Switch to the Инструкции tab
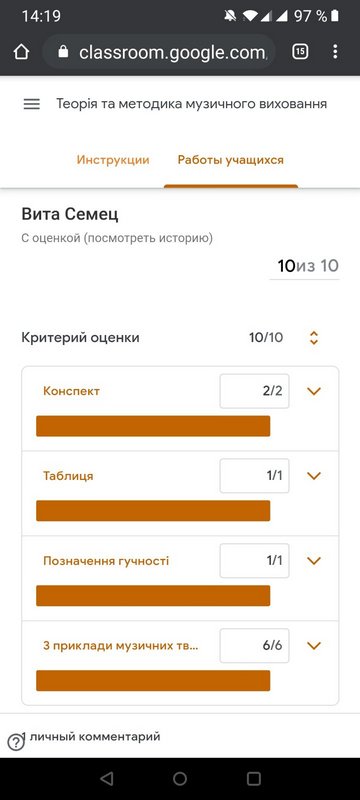This screenshot has height=800, width=360. [113, 160]
